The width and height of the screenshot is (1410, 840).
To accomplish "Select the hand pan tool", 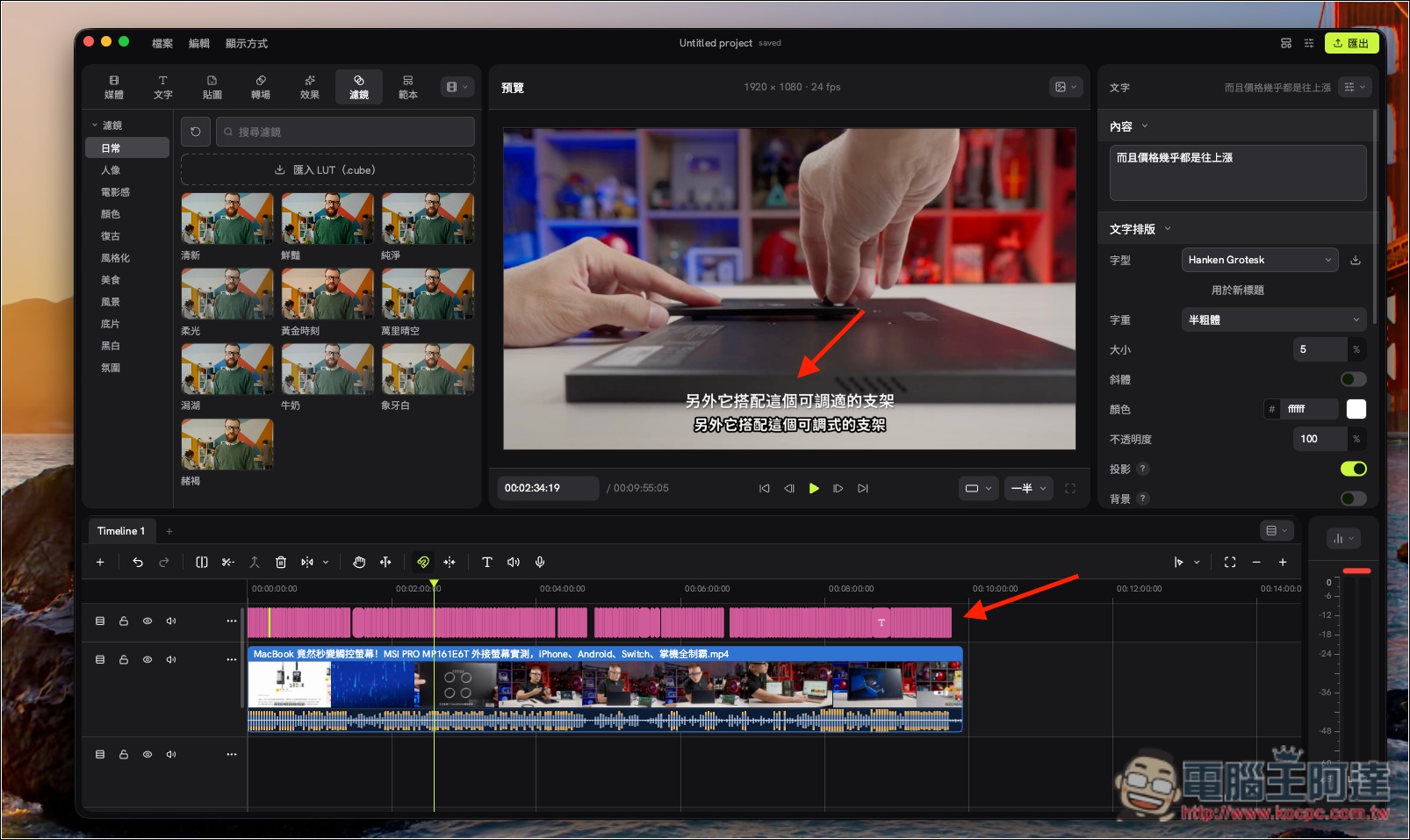I will tap(359, 562).
